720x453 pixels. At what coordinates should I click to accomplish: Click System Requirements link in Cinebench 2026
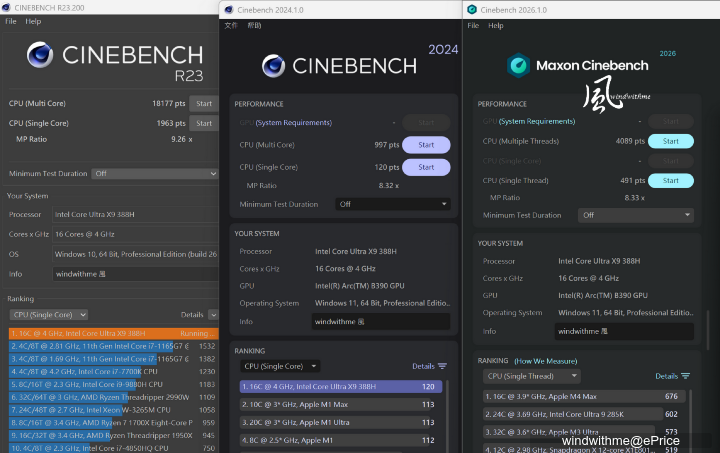click(537, 121)
